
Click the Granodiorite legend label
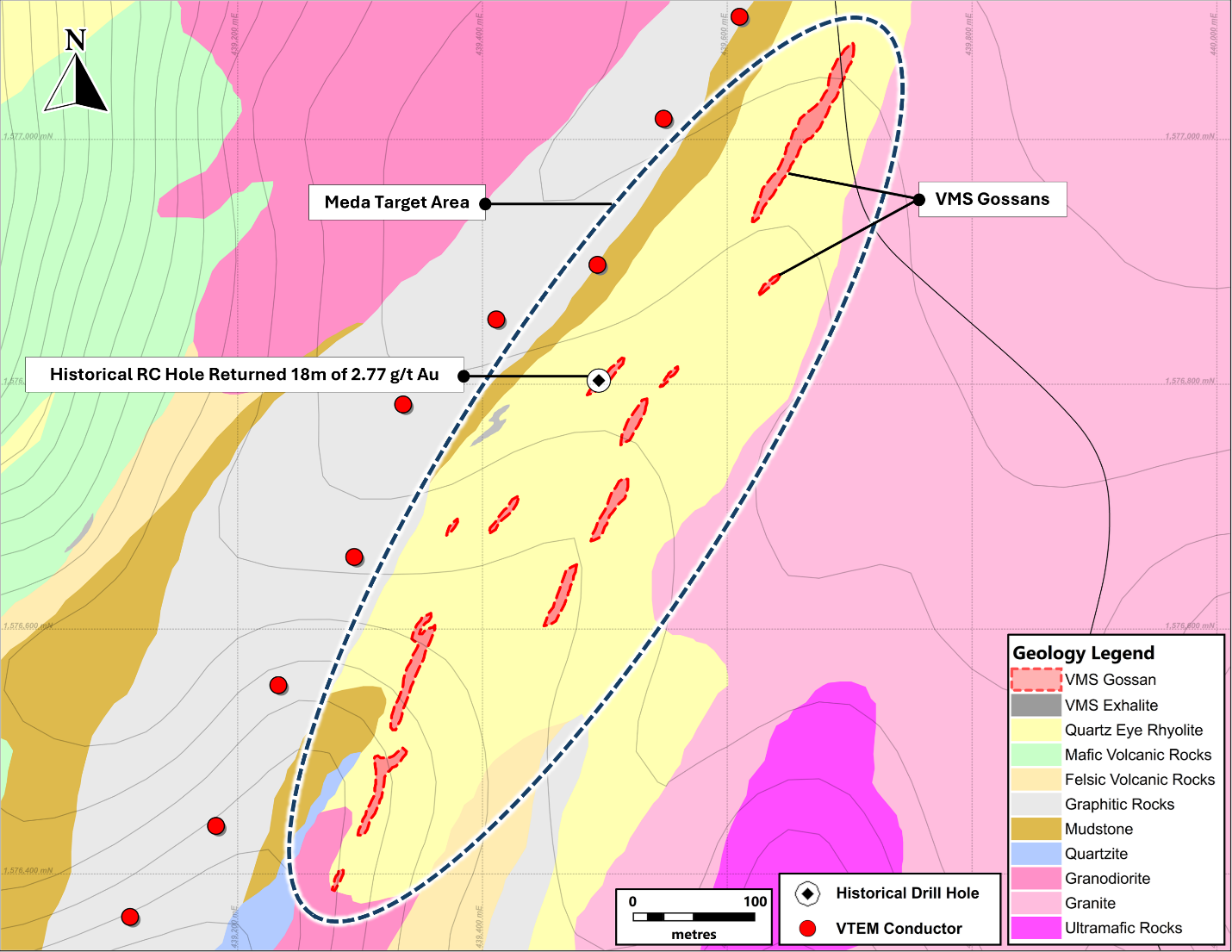(1107, 879)
